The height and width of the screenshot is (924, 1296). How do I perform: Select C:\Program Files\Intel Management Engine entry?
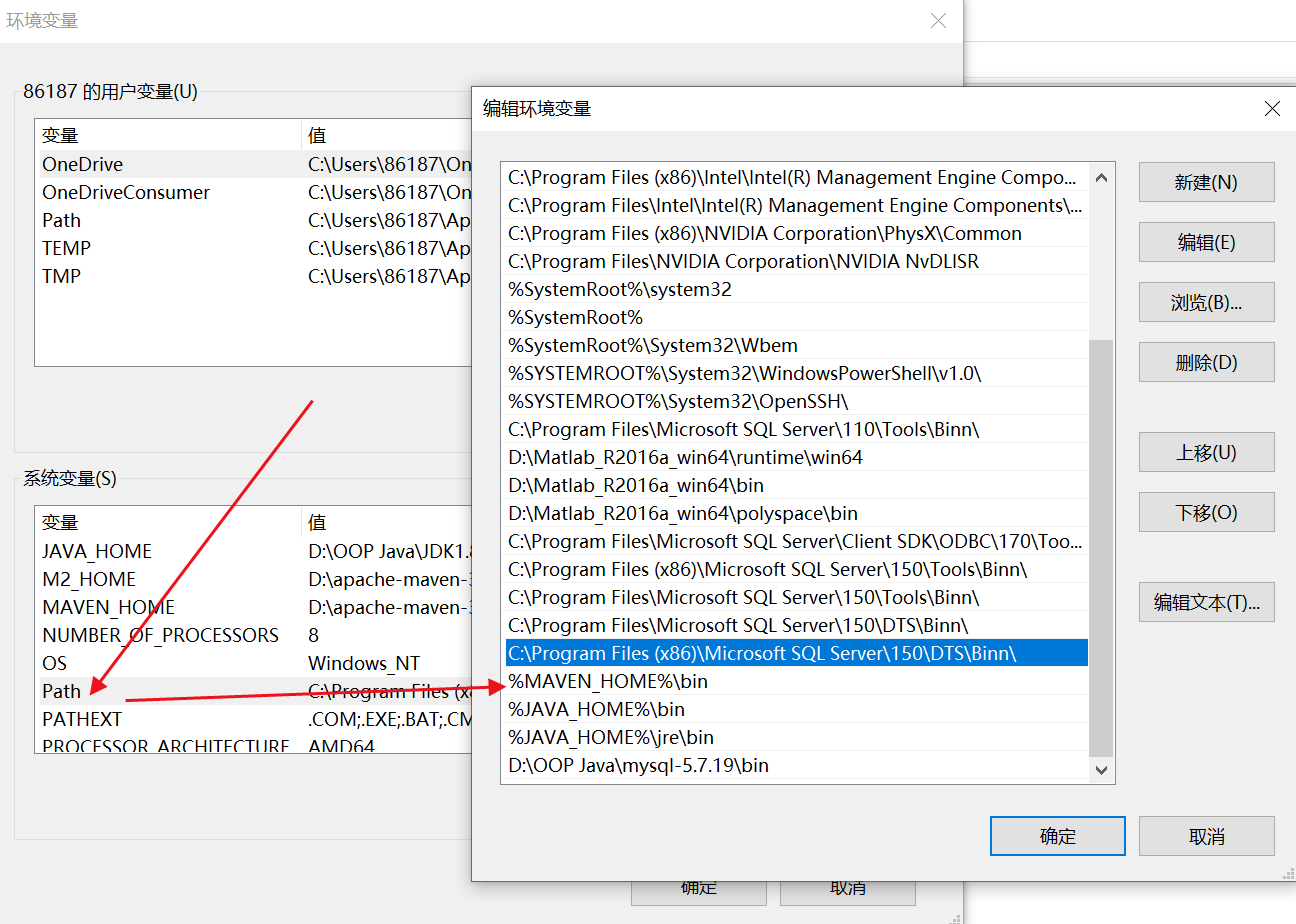coord(796,205)
